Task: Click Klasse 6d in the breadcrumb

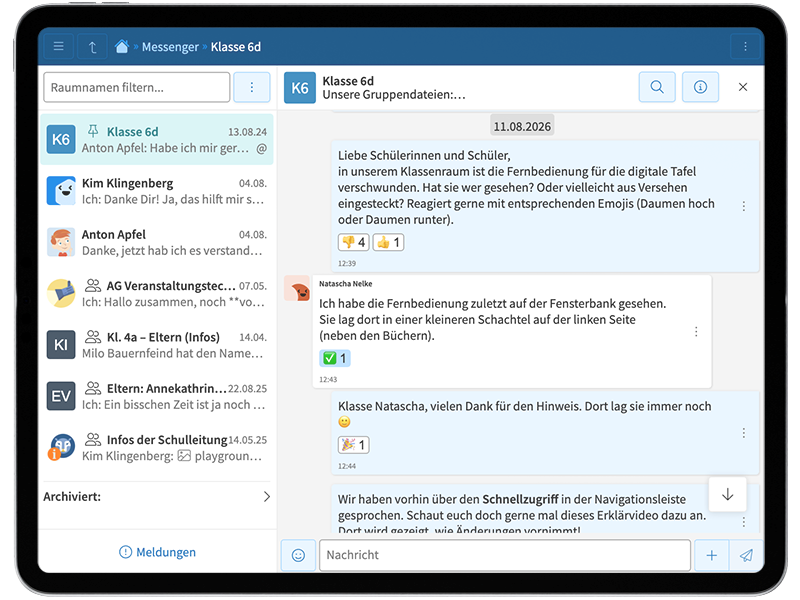Action: [x=236, y=47]
